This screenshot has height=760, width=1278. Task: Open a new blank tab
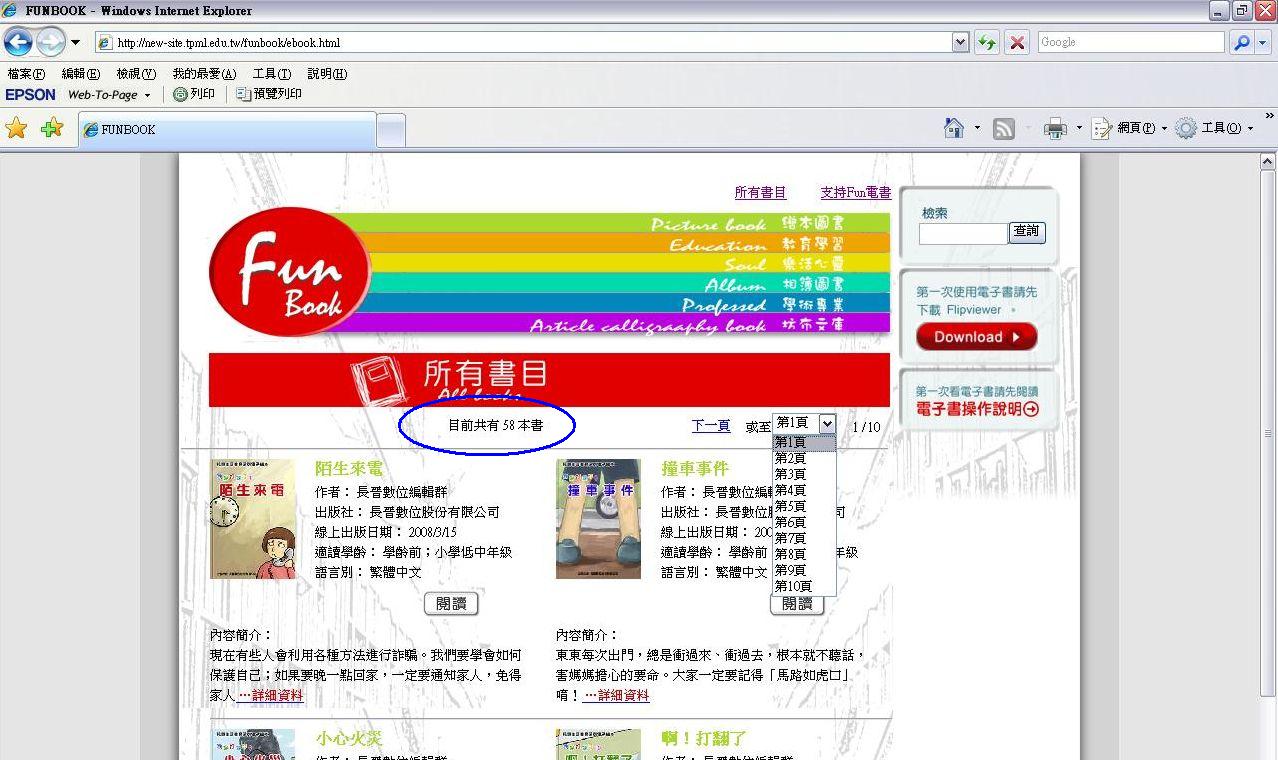point(391,130)
